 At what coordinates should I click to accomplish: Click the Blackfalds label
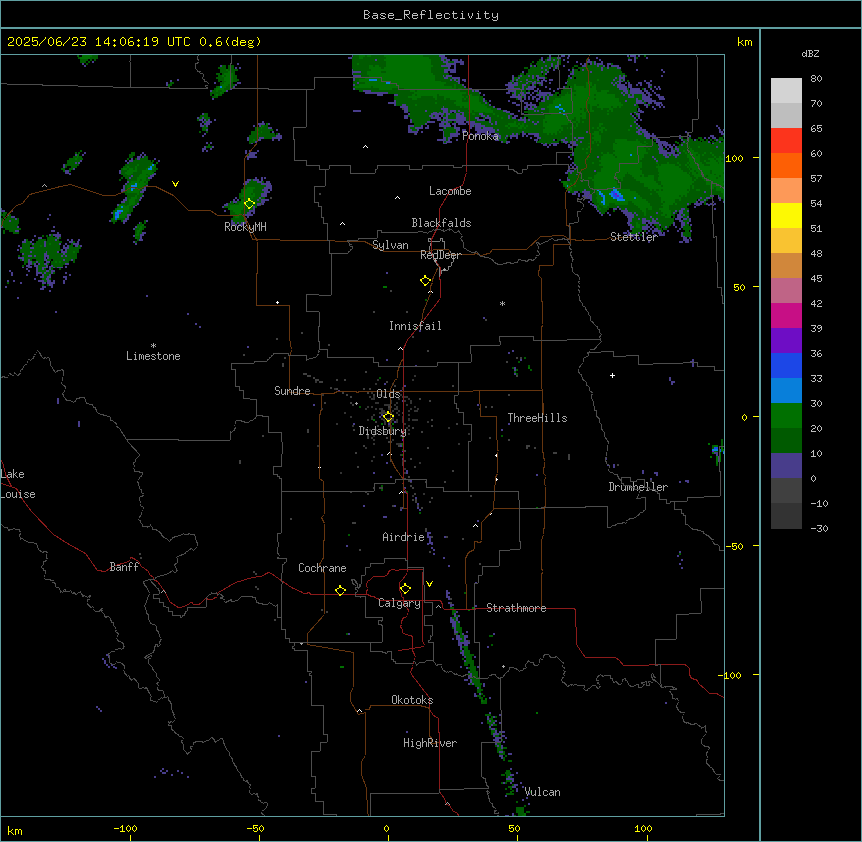[441, 223]
